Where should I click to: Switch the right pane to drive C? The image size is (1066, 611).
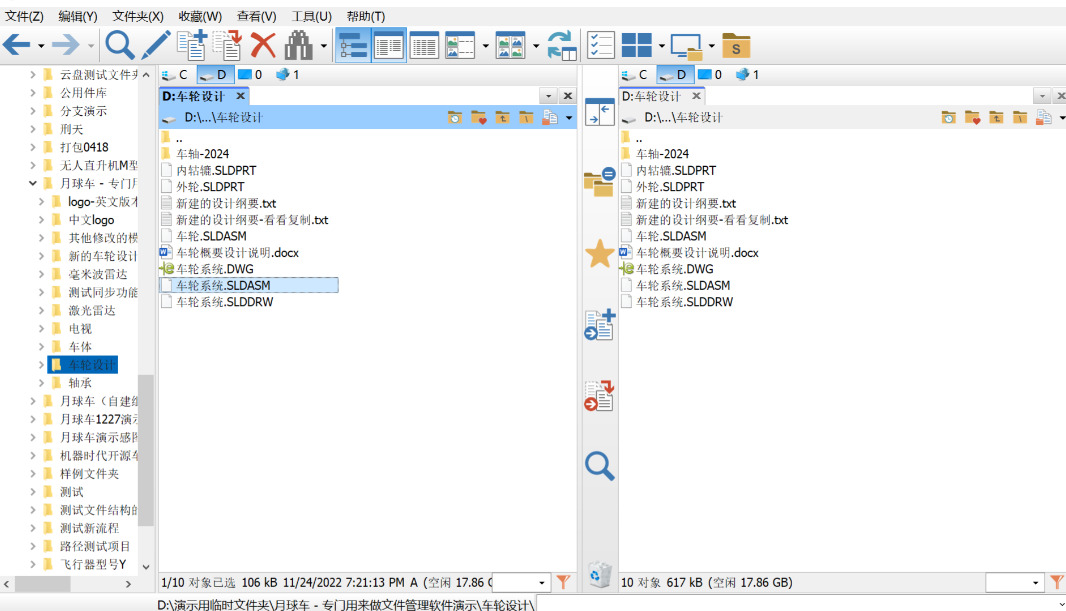(635, 75)
